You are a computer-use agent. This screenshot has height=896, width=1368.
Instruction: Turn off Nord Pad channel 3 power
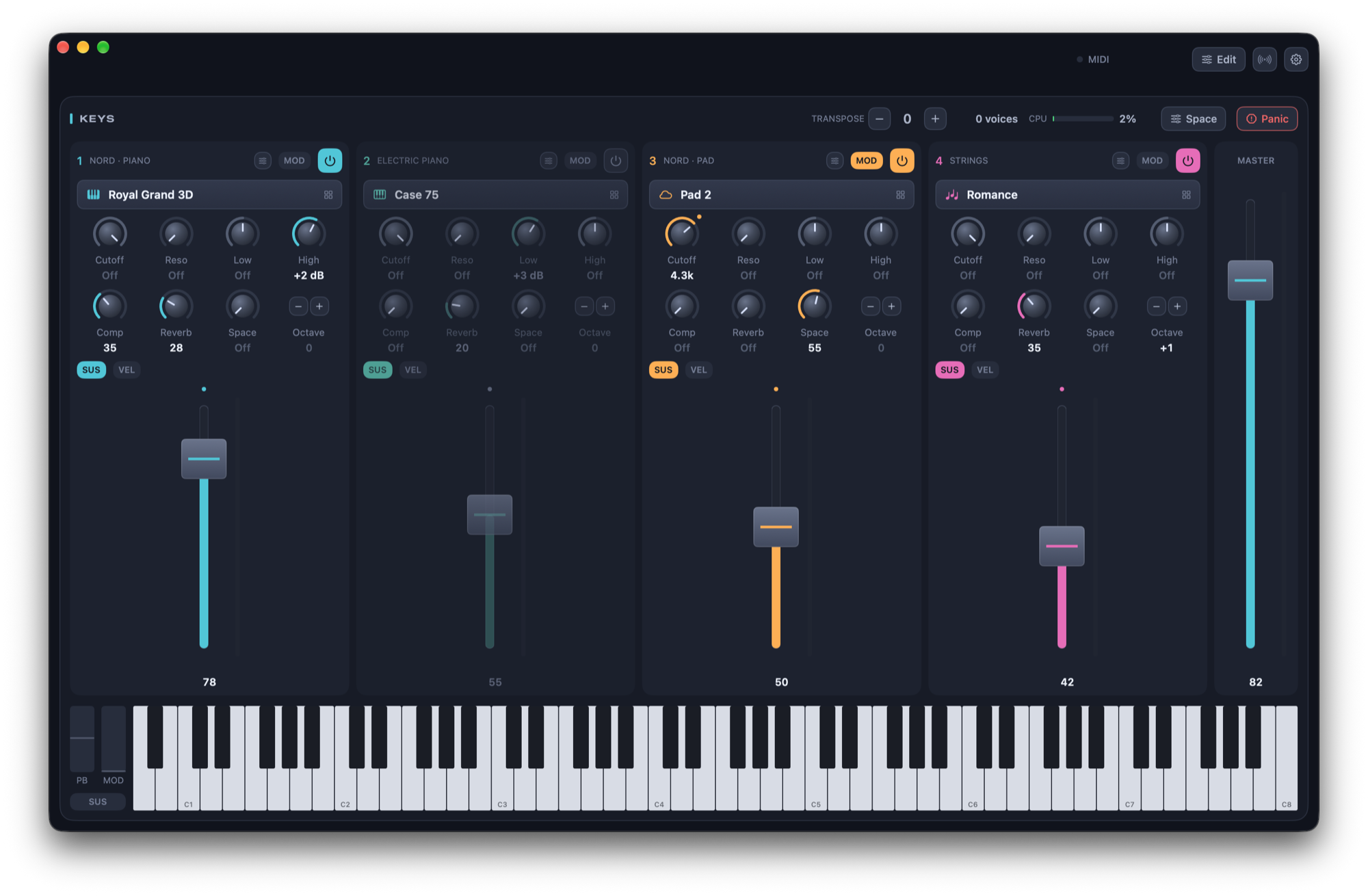point(902,161)
